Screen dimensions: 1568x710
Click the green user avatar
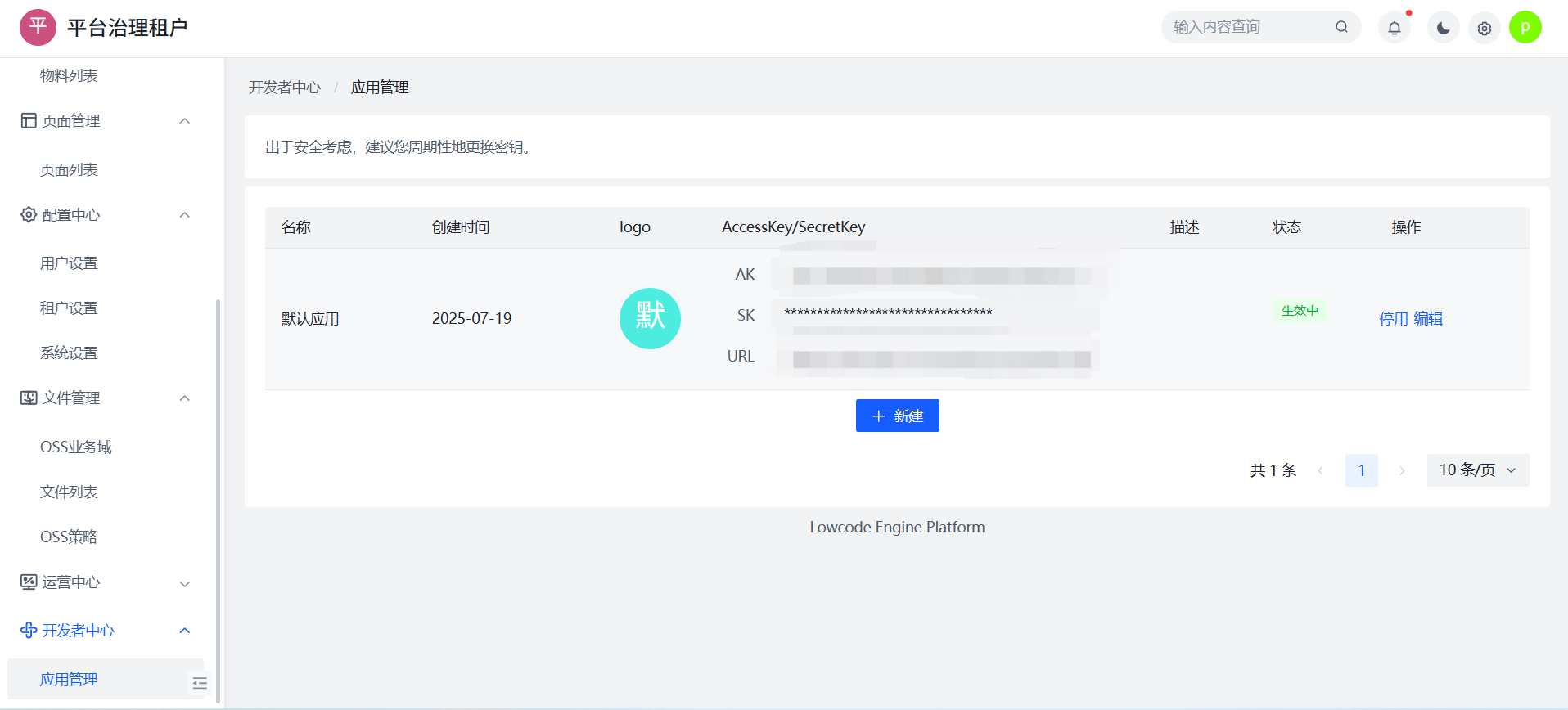coord(1525,27)
